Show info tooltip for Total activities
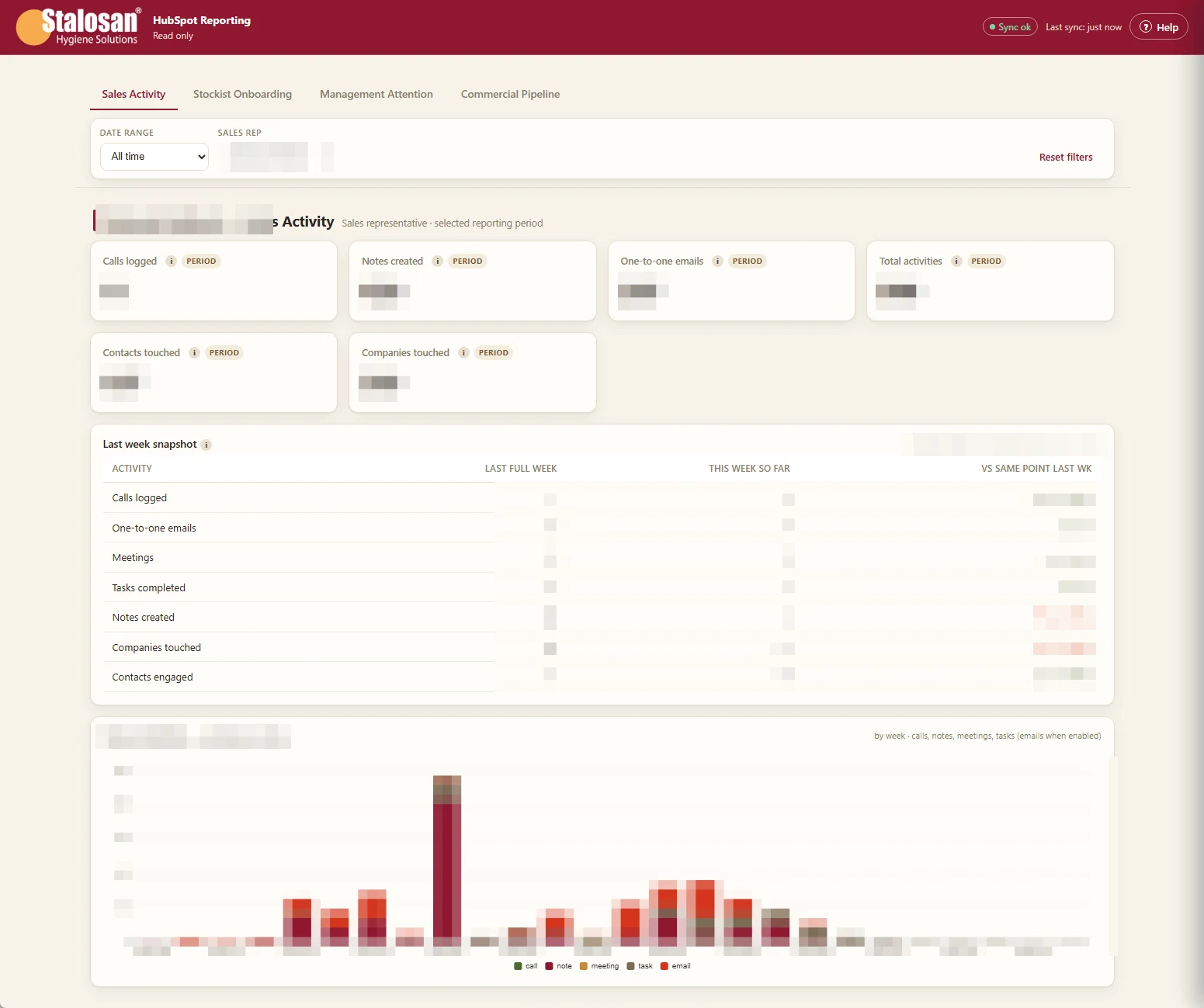Image resolution: width=1204 pixels, height=1008 pixels. [x=956, y=262]
